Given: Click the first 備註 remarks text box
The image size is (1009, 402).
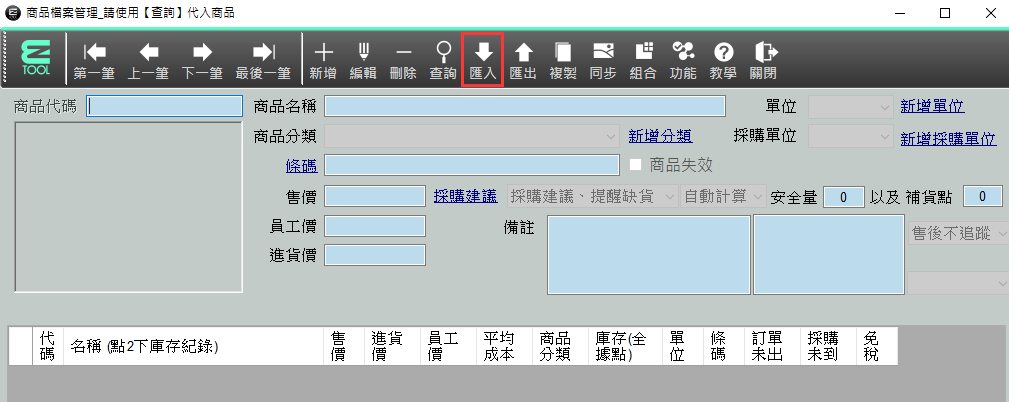Looking at the screenshot, I should [649, 255].
